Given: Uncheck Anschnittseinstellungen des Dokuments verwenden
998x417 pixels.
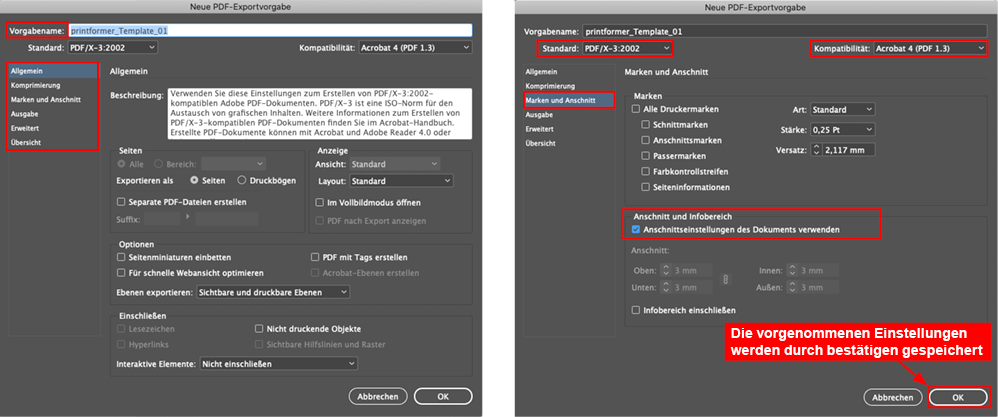Looking at the screenshot, I should pyautogui.click(x=636, y=229).
